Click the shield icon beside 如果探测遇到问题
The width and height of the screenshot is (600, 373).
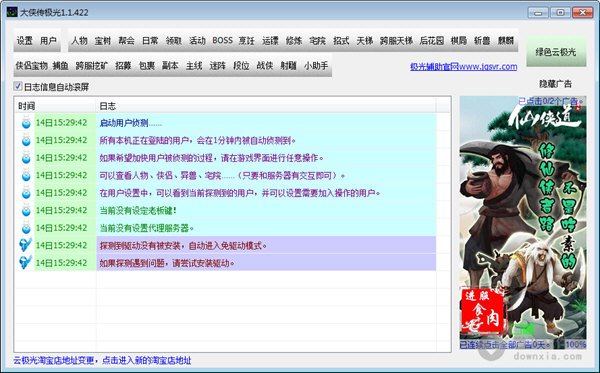[26, 263]
